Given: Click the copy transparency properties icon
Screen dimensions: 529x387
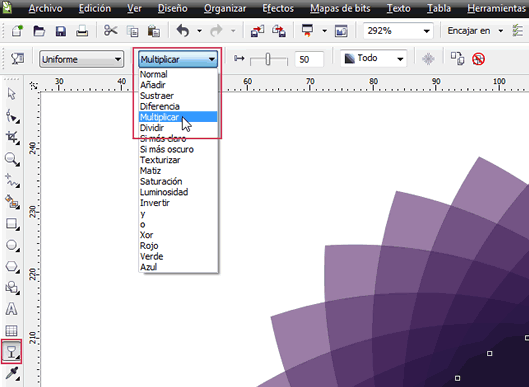Looking at the screenshot, I should [457, 58].
